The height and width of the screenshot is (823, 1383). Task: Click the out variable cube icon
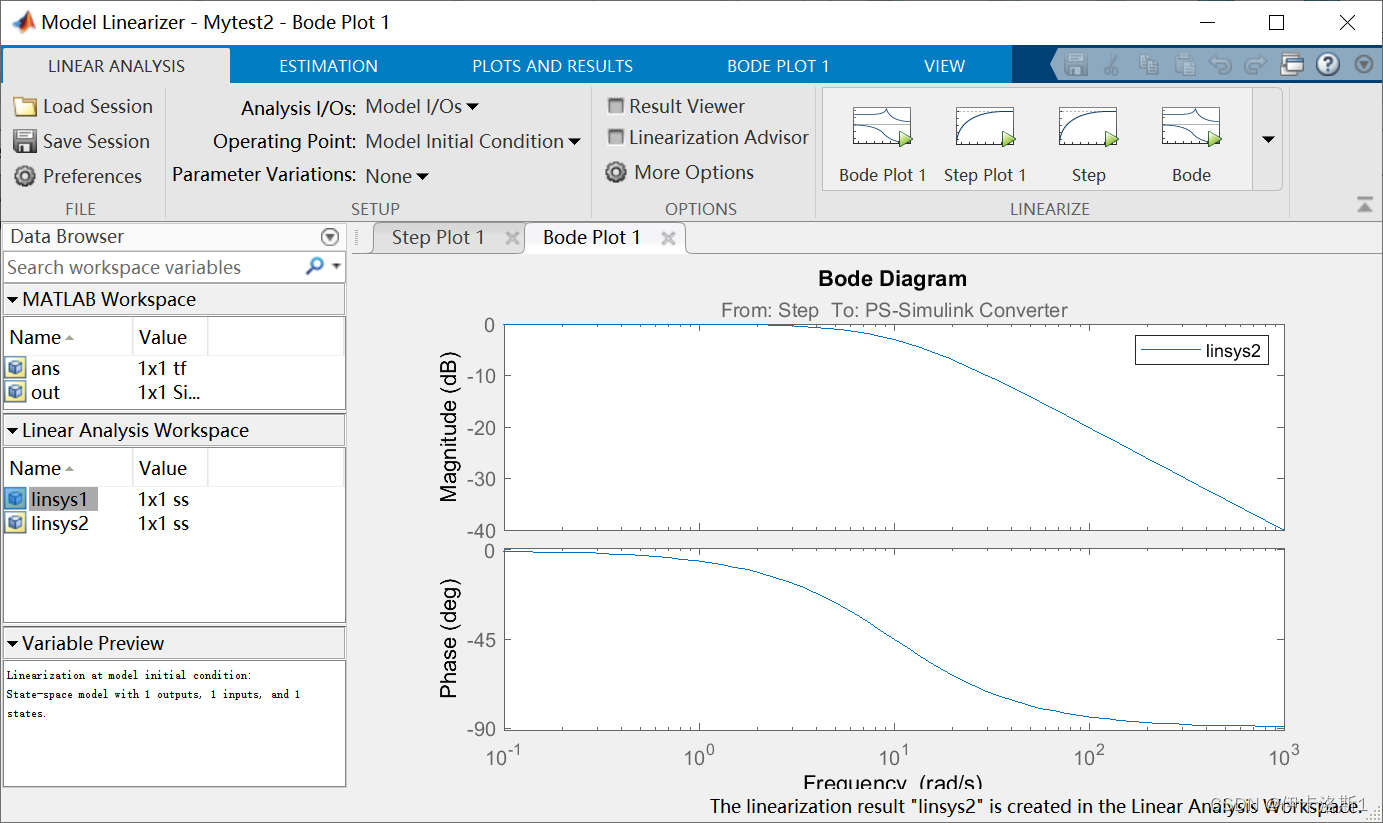16,392
